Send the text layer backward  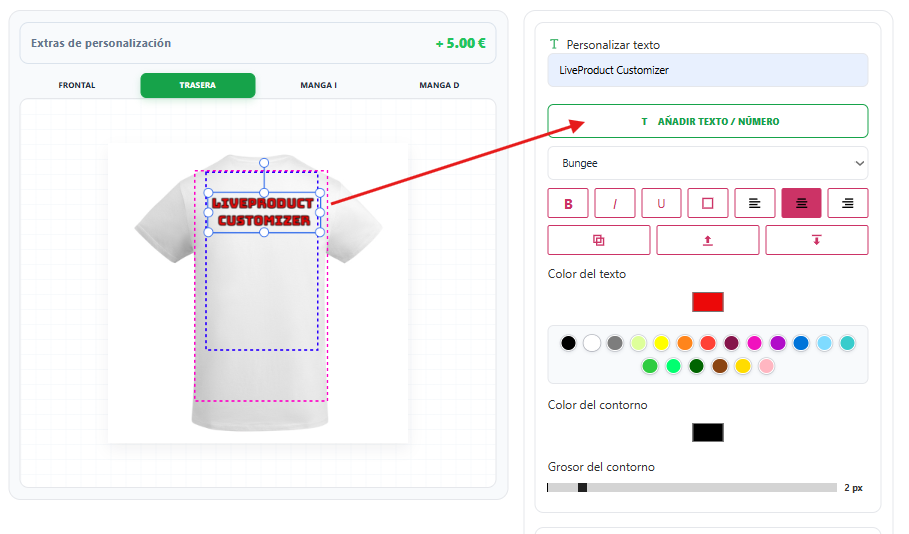pos(817,240)
